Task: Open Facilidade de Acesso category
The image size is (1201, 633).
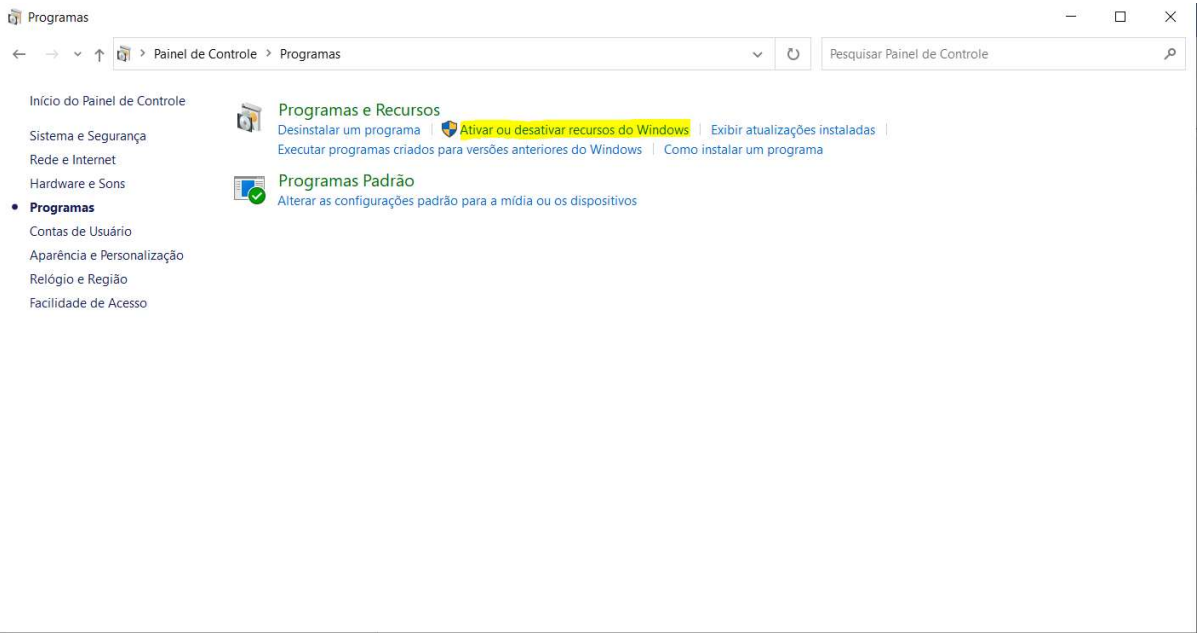Action: (88, 304)
